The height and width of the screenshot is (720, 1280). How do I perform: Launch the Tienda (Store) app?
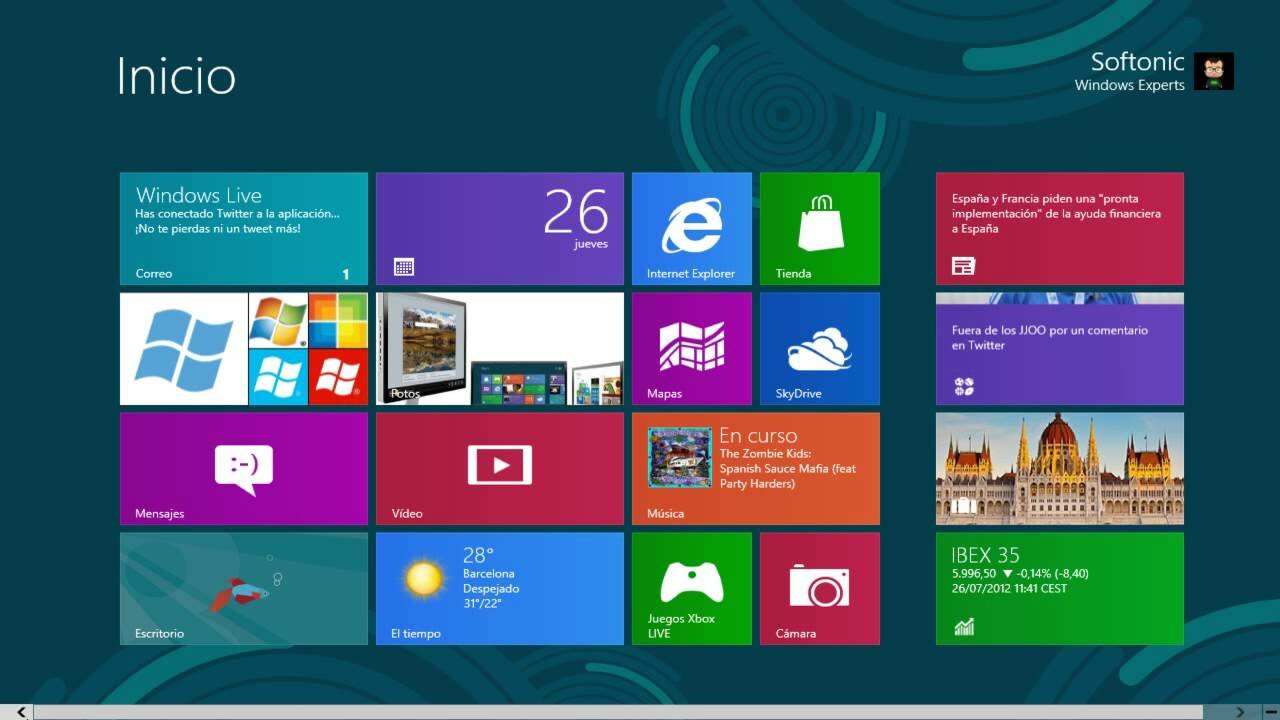[x=819, y=228]
